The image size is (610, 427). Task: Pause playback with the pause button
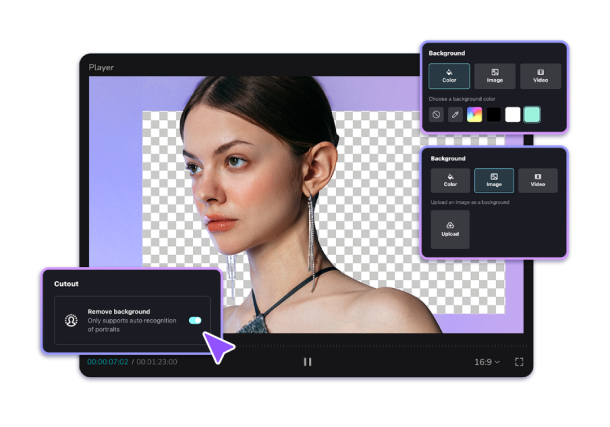coord(307,361)
